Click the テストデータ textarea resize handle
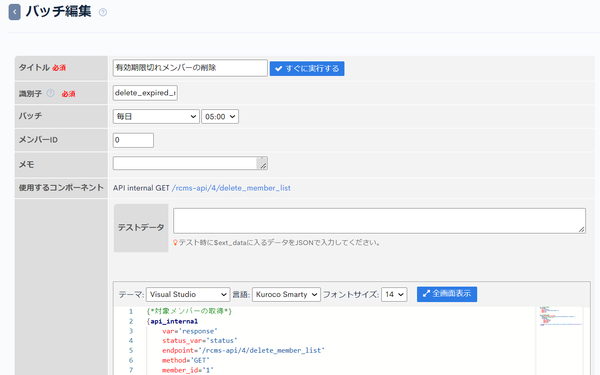The image size is (600, 375). pyautogui.click(x=582, y=229)
